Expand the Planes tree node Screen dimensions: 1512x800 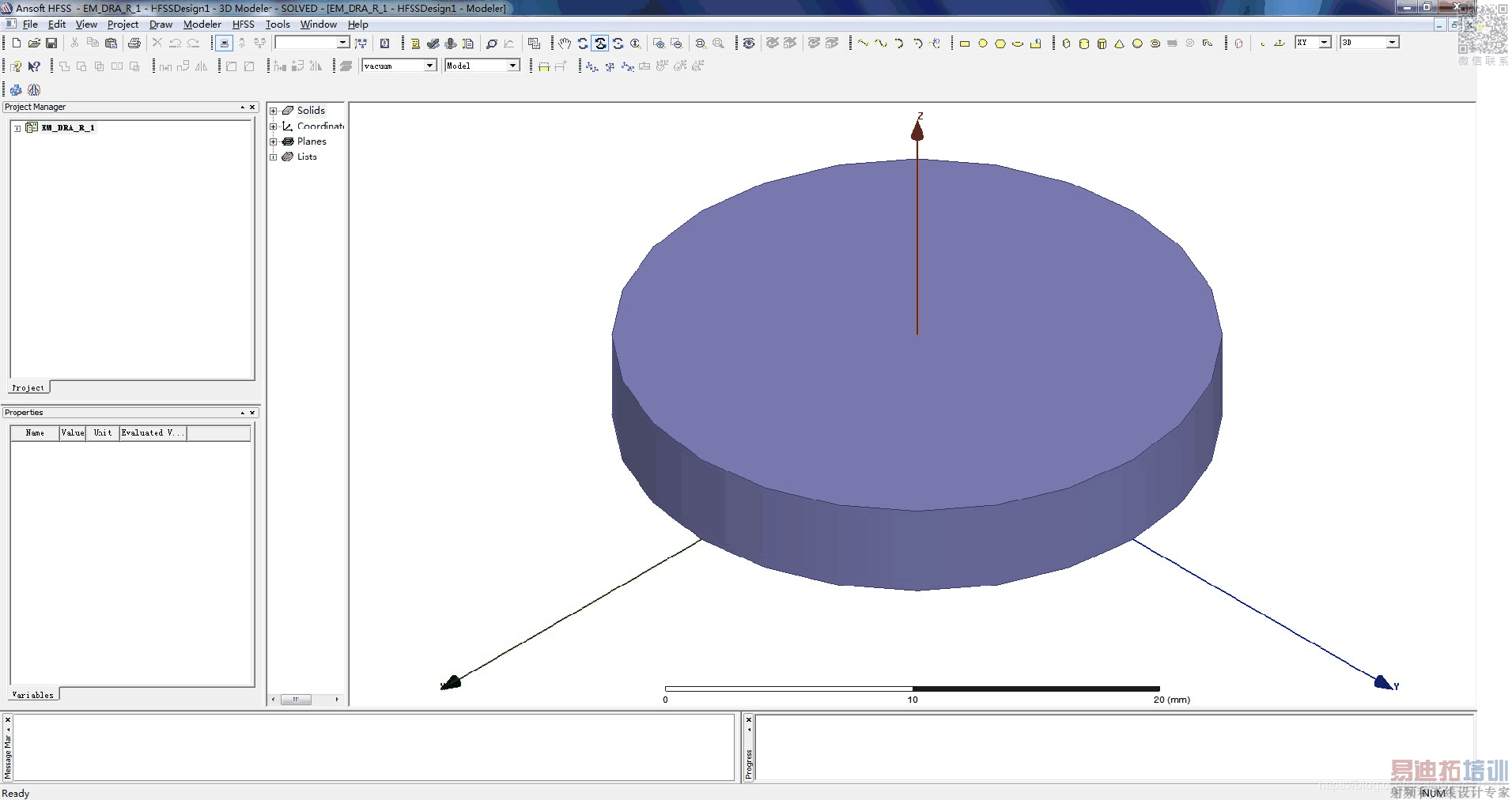pyautogui.click(x=274, y=142)
